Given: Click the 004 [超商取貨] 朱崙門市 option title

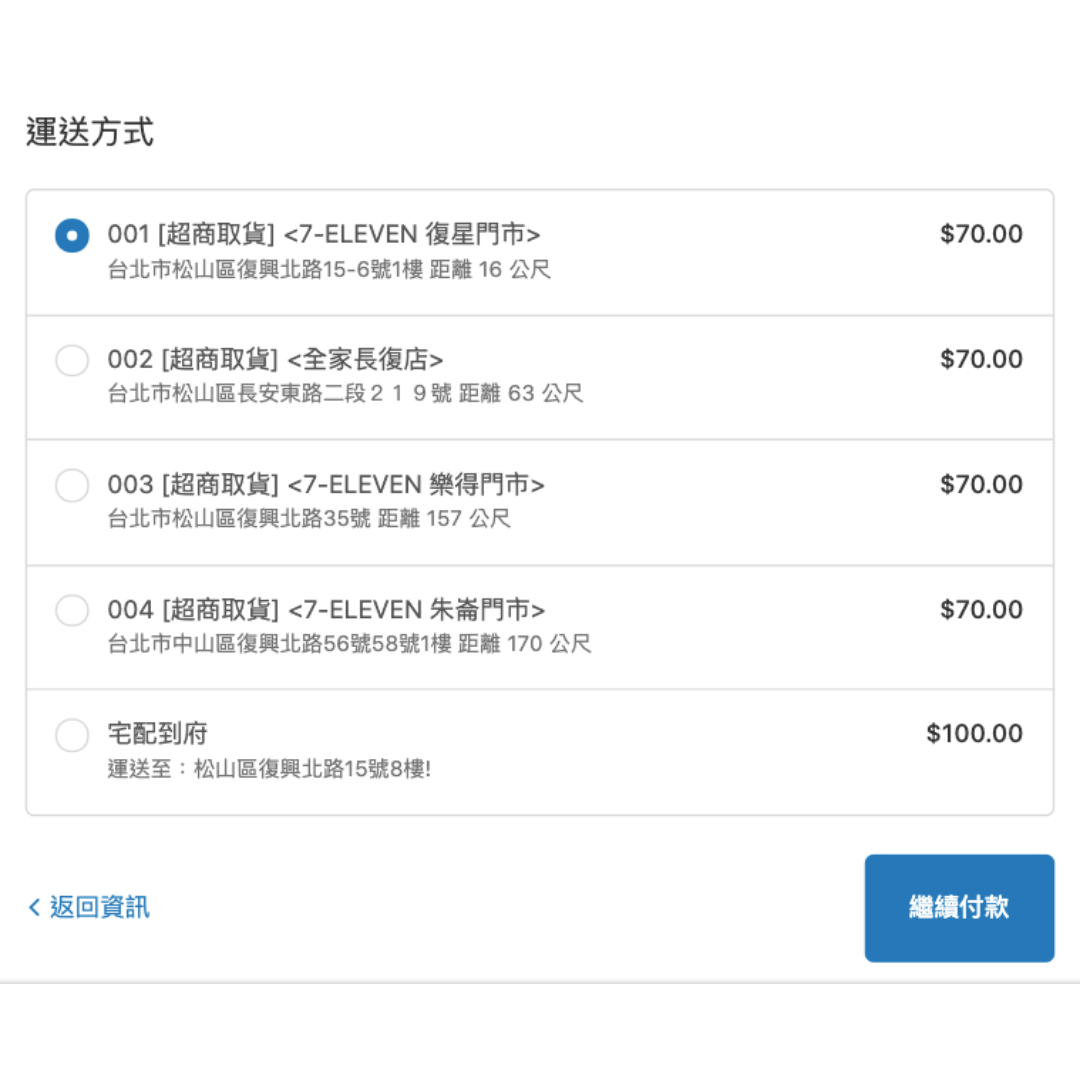Looking at the screenshot, I should 326,610.
